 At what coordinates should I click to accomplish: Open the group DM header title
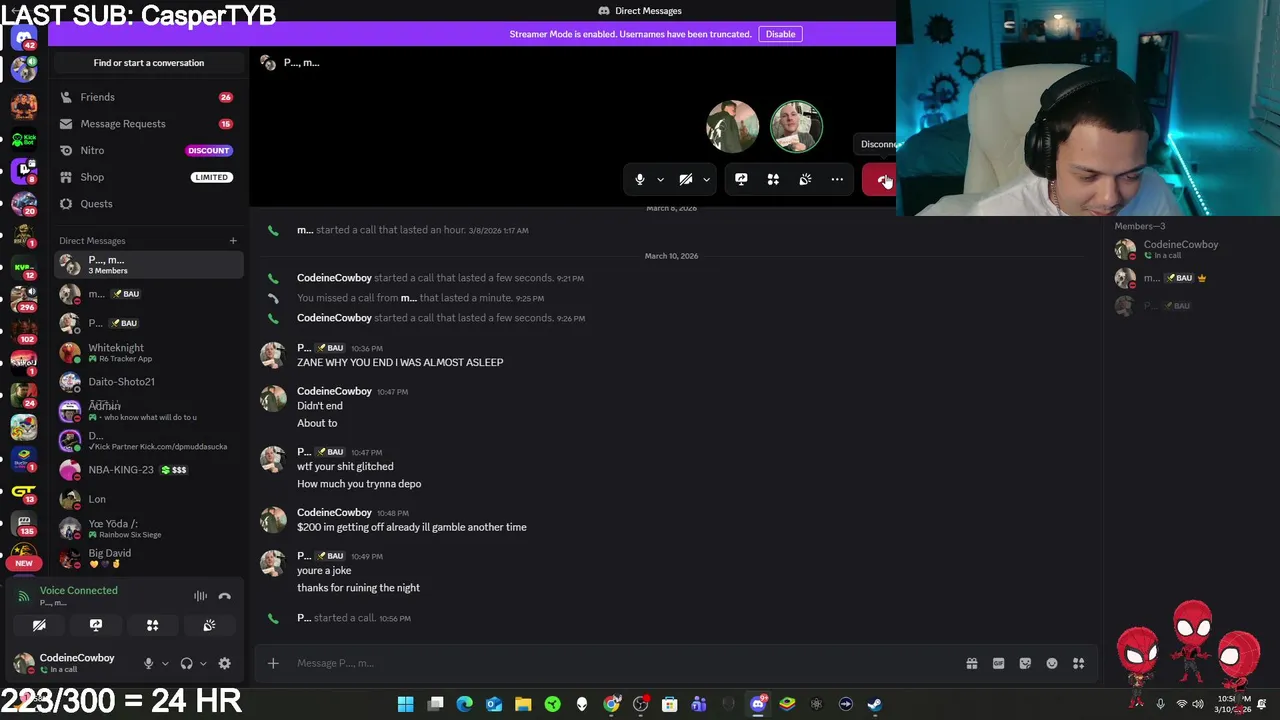(x=301, y=63)
